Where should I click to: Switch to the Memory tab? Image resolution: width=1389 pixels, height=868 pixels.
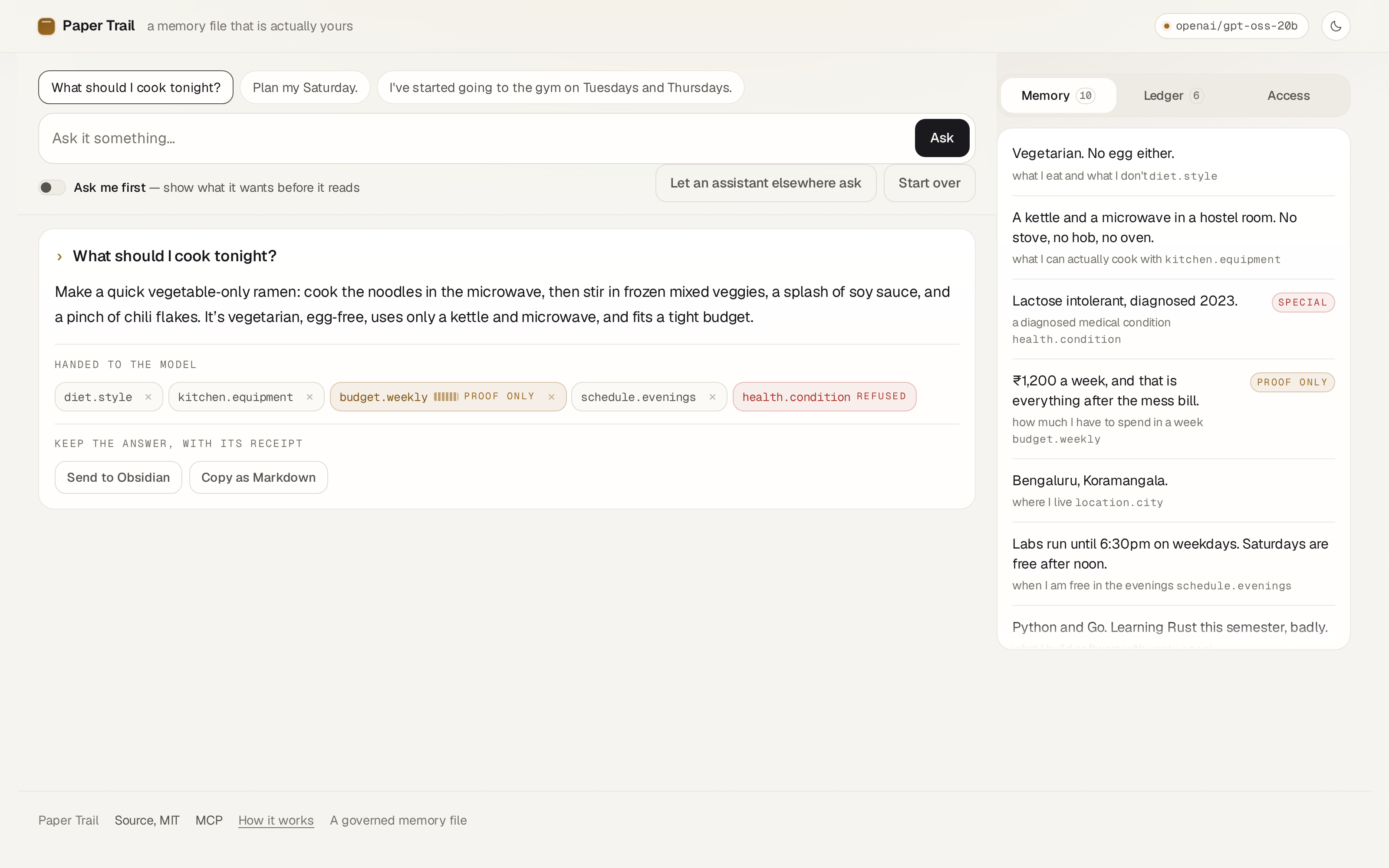tap(1058, 95)
